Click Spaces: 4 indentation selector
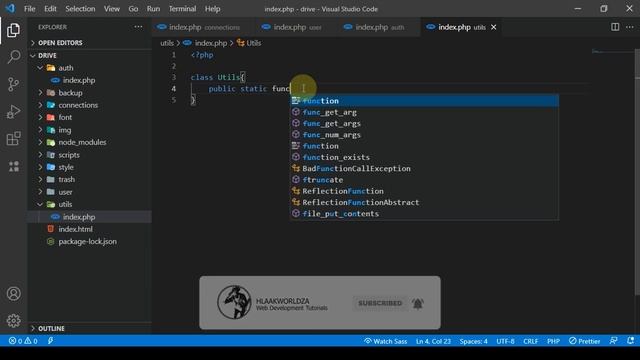This screenshot has width=640, height=360. [473, 341]
